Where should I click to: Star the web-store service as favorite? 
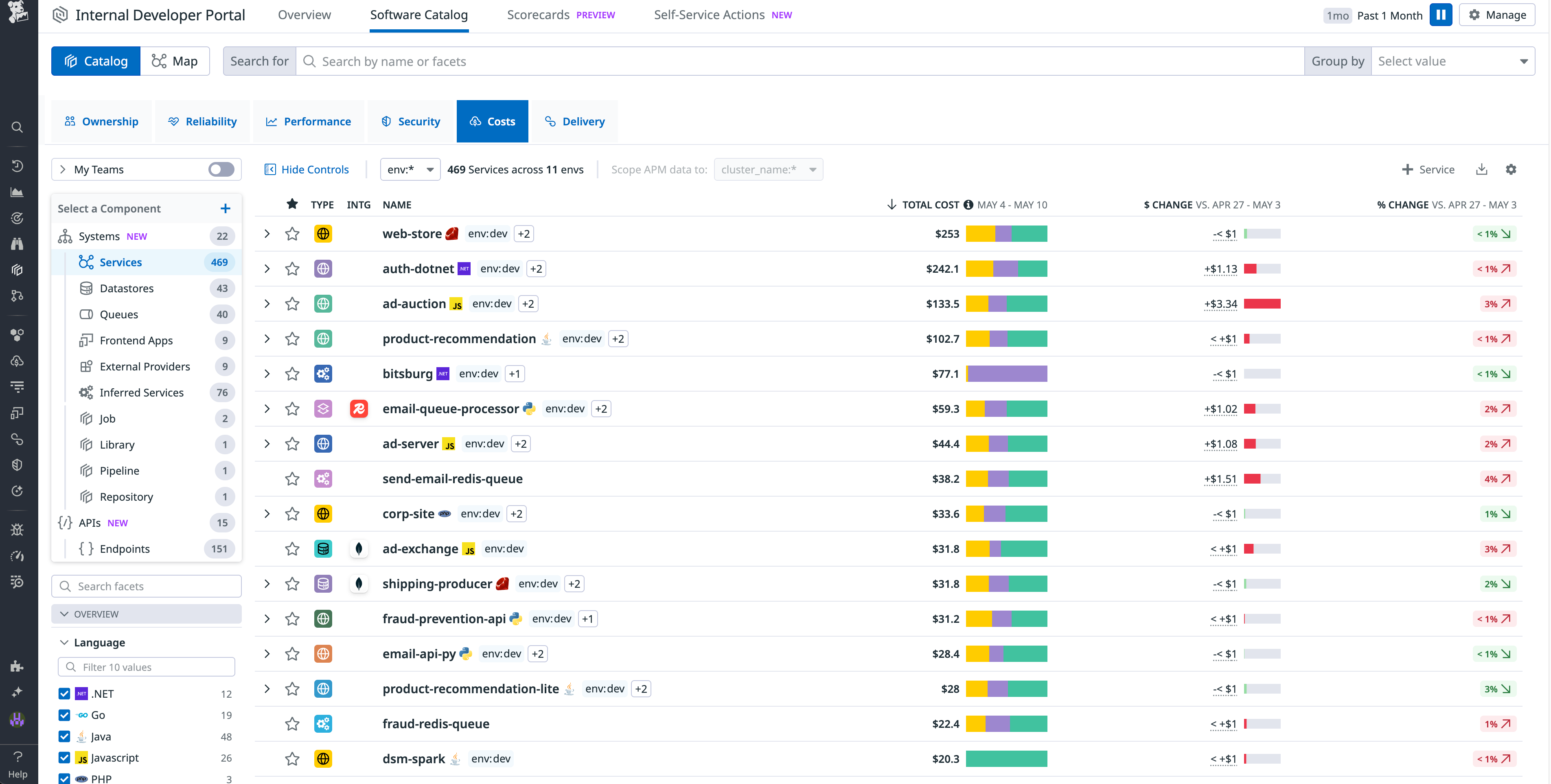(293, 234)
